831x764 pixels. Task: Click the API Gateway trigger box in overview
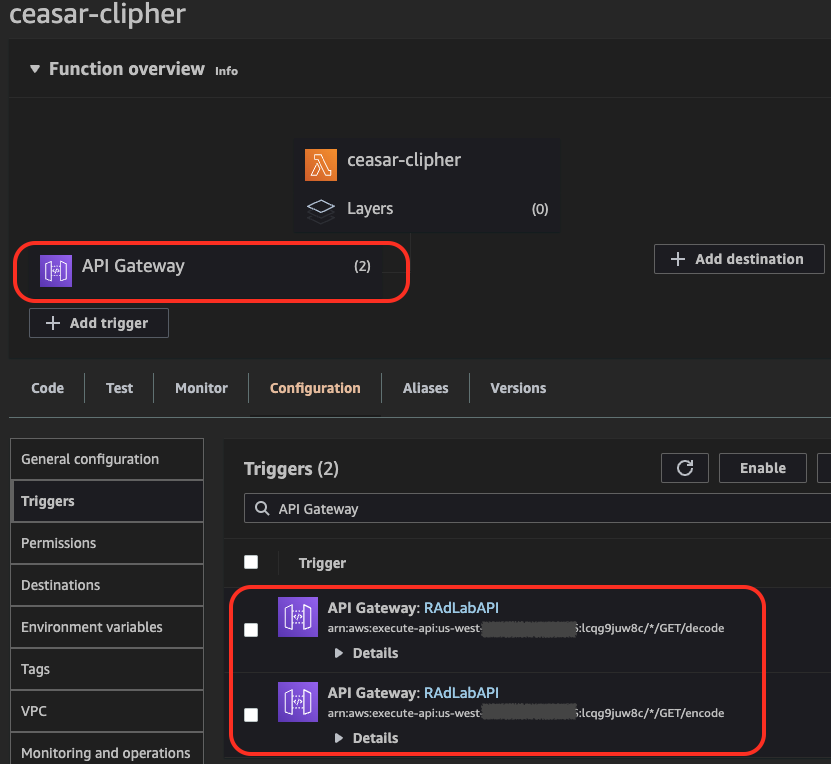tap(206, 271)
